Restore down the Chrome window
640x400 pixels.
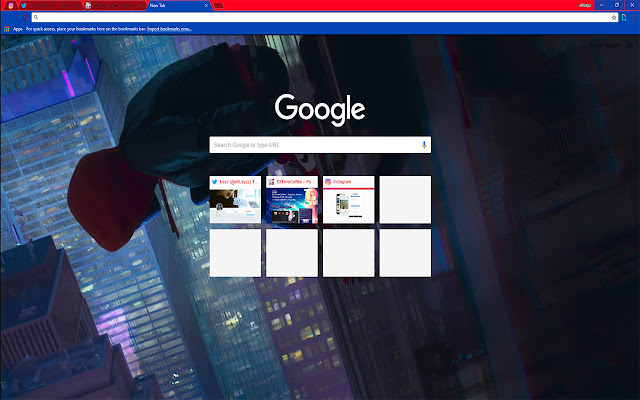click(x=617, y=5)
